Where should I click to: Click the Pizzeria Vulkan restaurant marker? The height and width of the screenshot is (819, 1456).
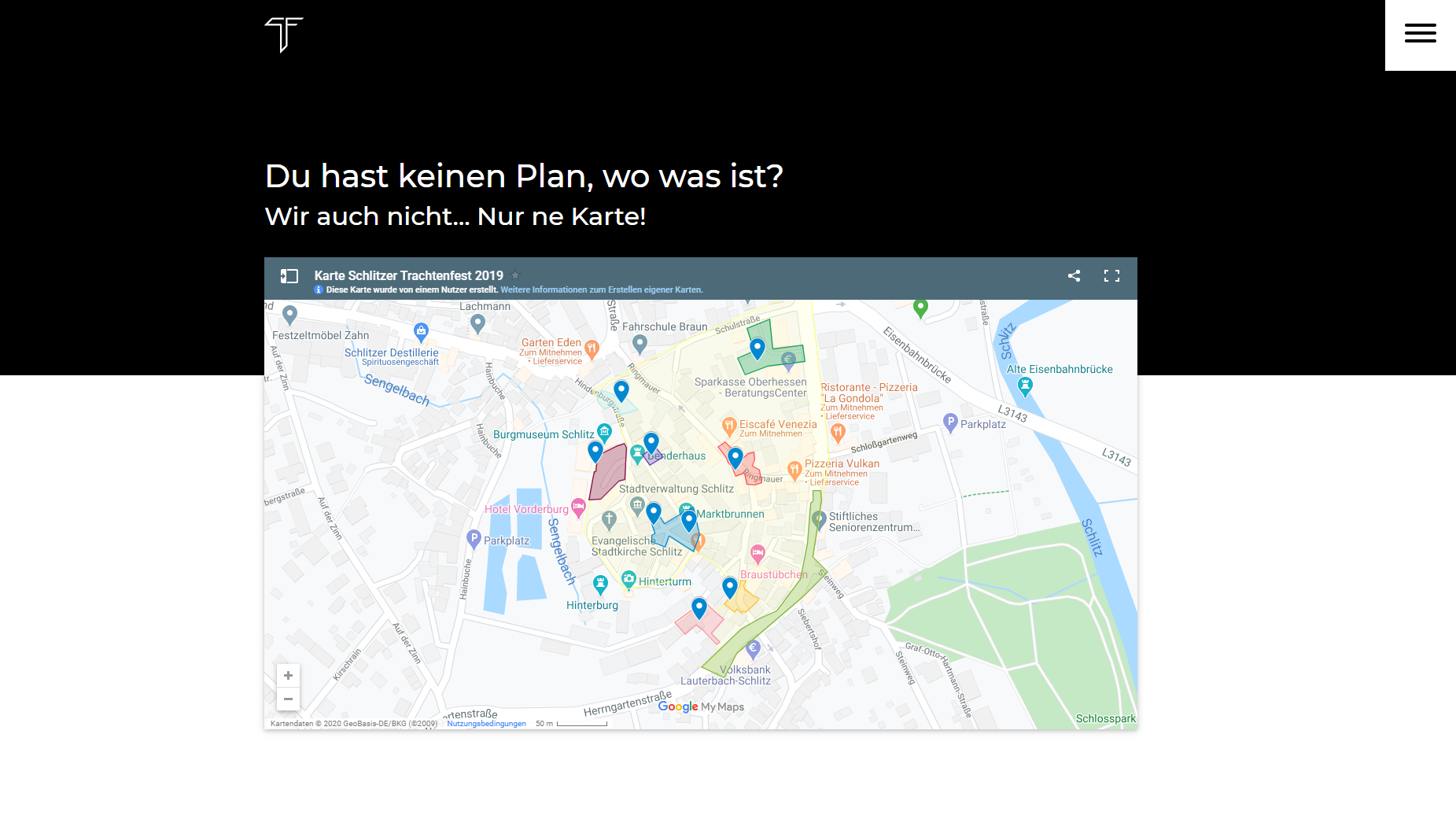(x=794, y=470)
